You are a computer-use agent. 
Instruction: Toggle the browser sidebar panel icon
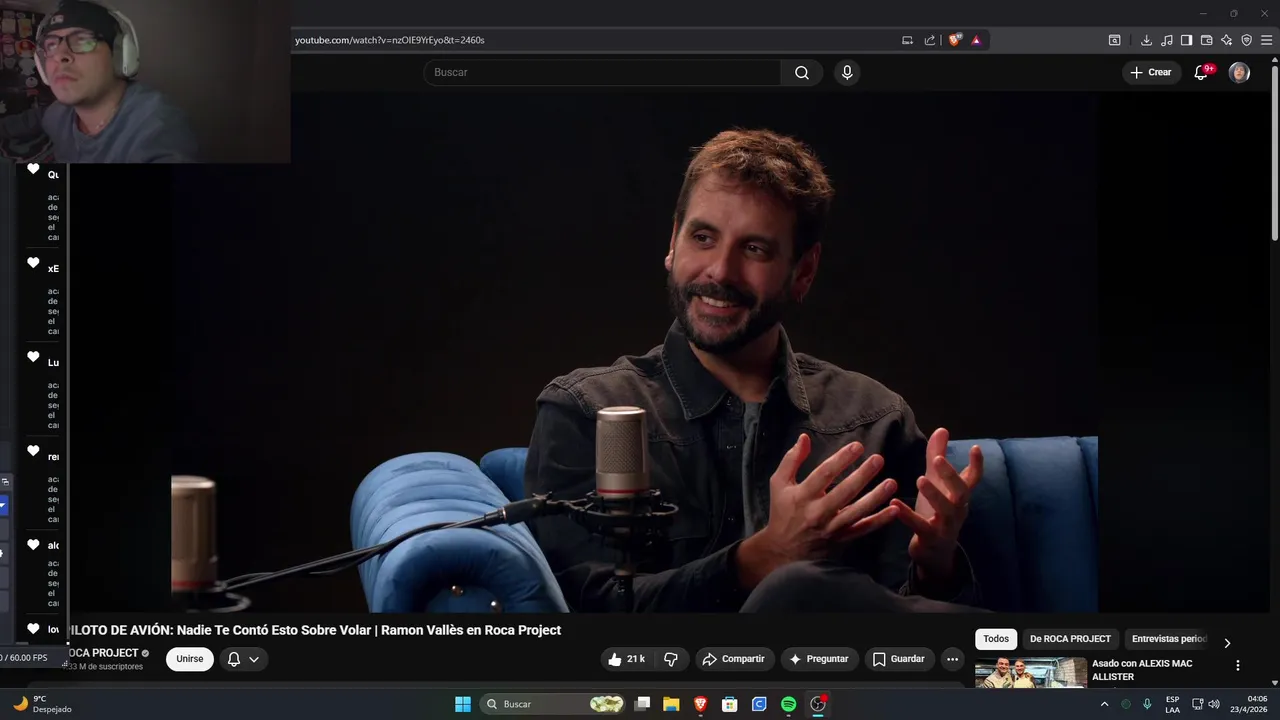[x=1186, y=40]
